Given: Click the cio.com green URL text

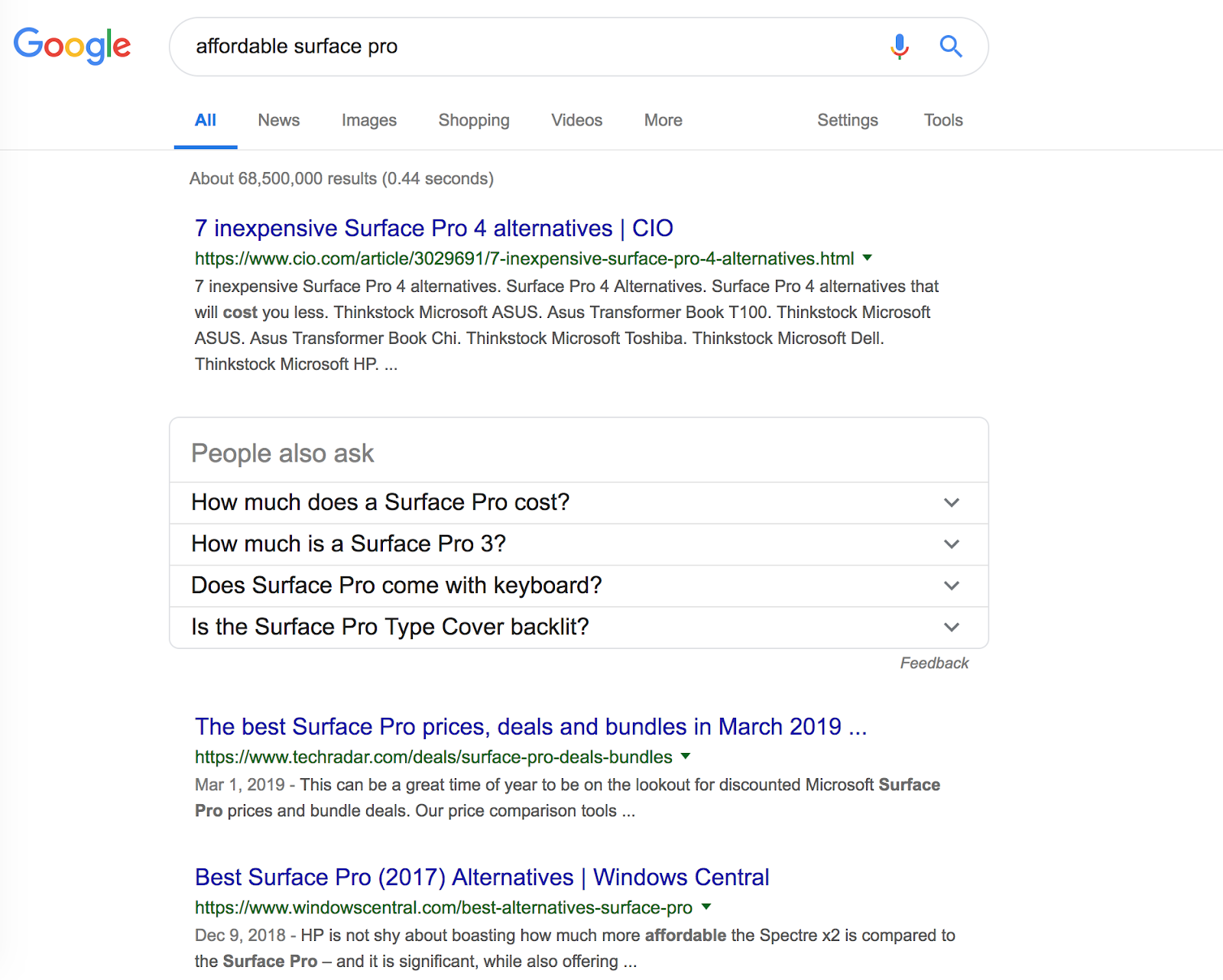Looking at the screenshot, I should (524, 259).
